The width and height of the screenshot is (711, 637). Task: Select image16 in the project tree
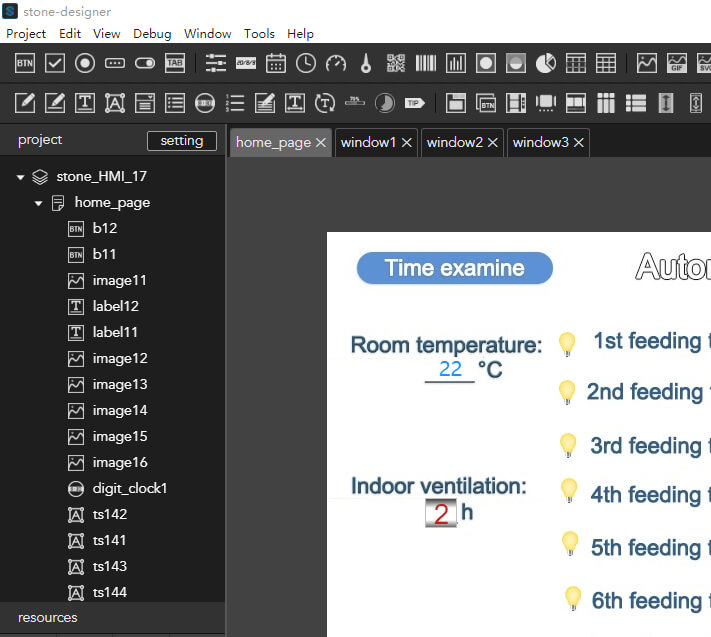120,463
